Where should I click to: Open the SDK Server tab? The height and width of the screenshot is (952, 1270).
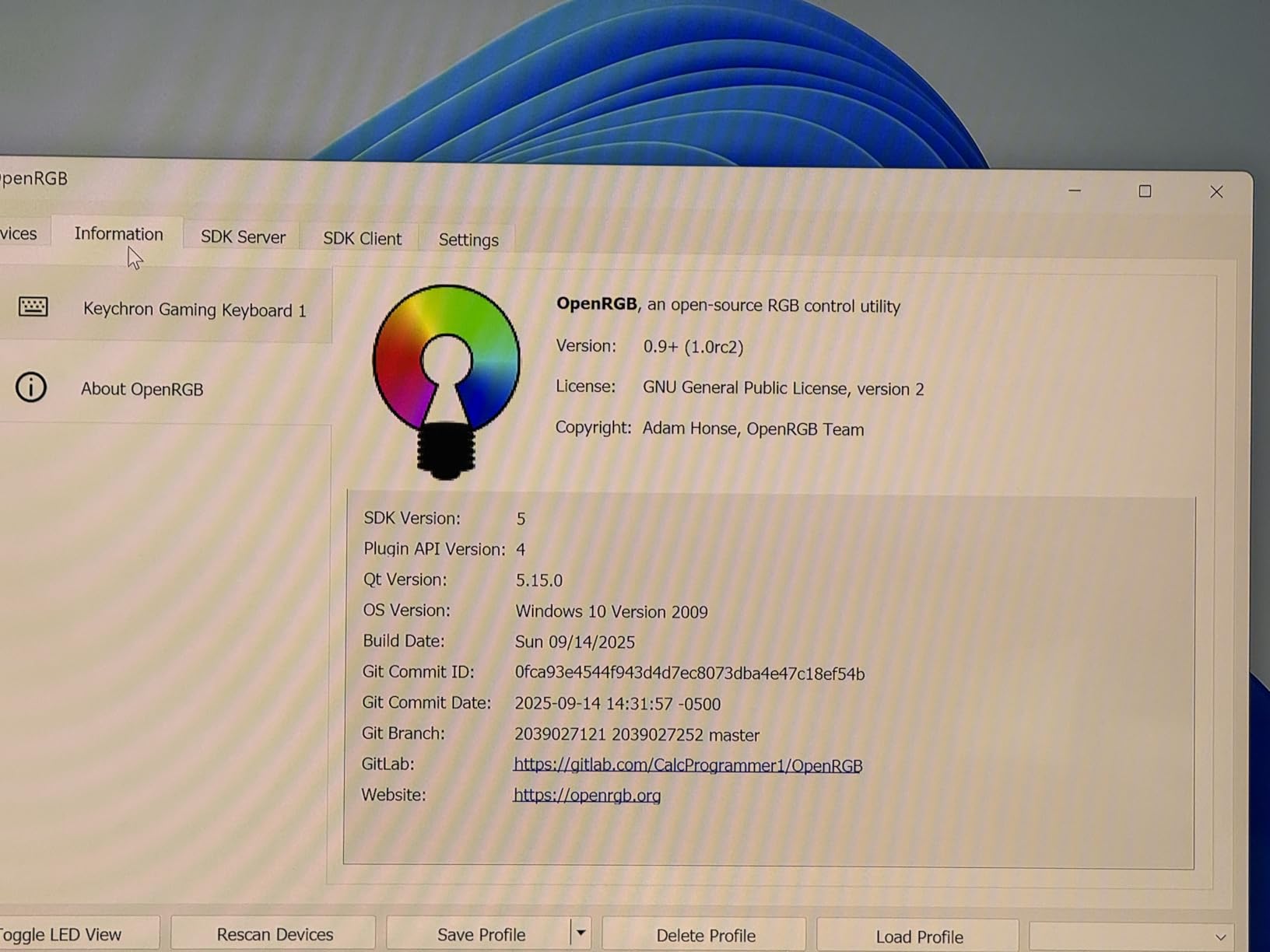tap(243, 236)
